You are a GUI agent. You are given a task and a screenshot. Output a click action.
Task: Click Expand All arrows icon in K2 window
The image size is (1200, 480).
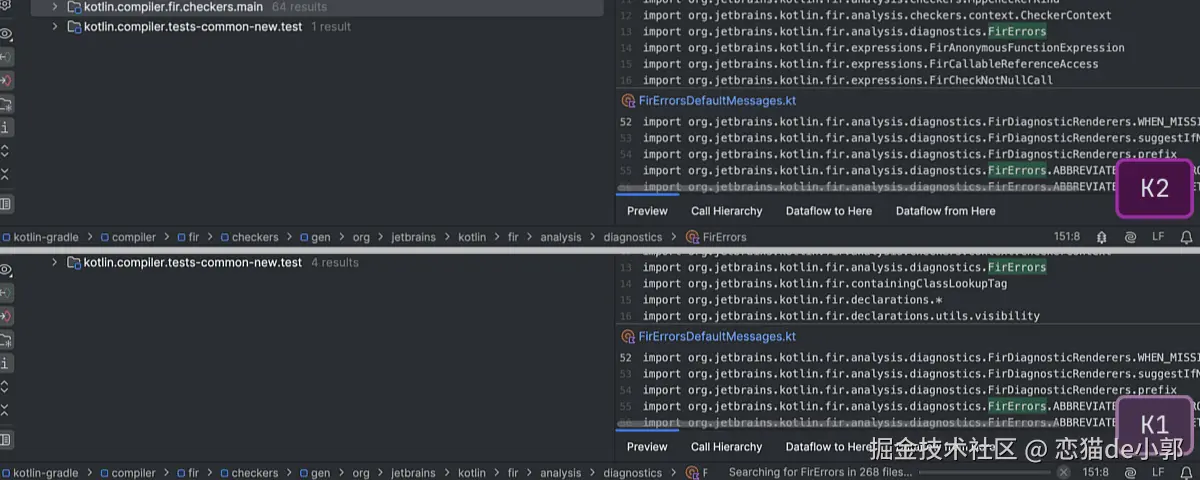click(x=6, y=151)
